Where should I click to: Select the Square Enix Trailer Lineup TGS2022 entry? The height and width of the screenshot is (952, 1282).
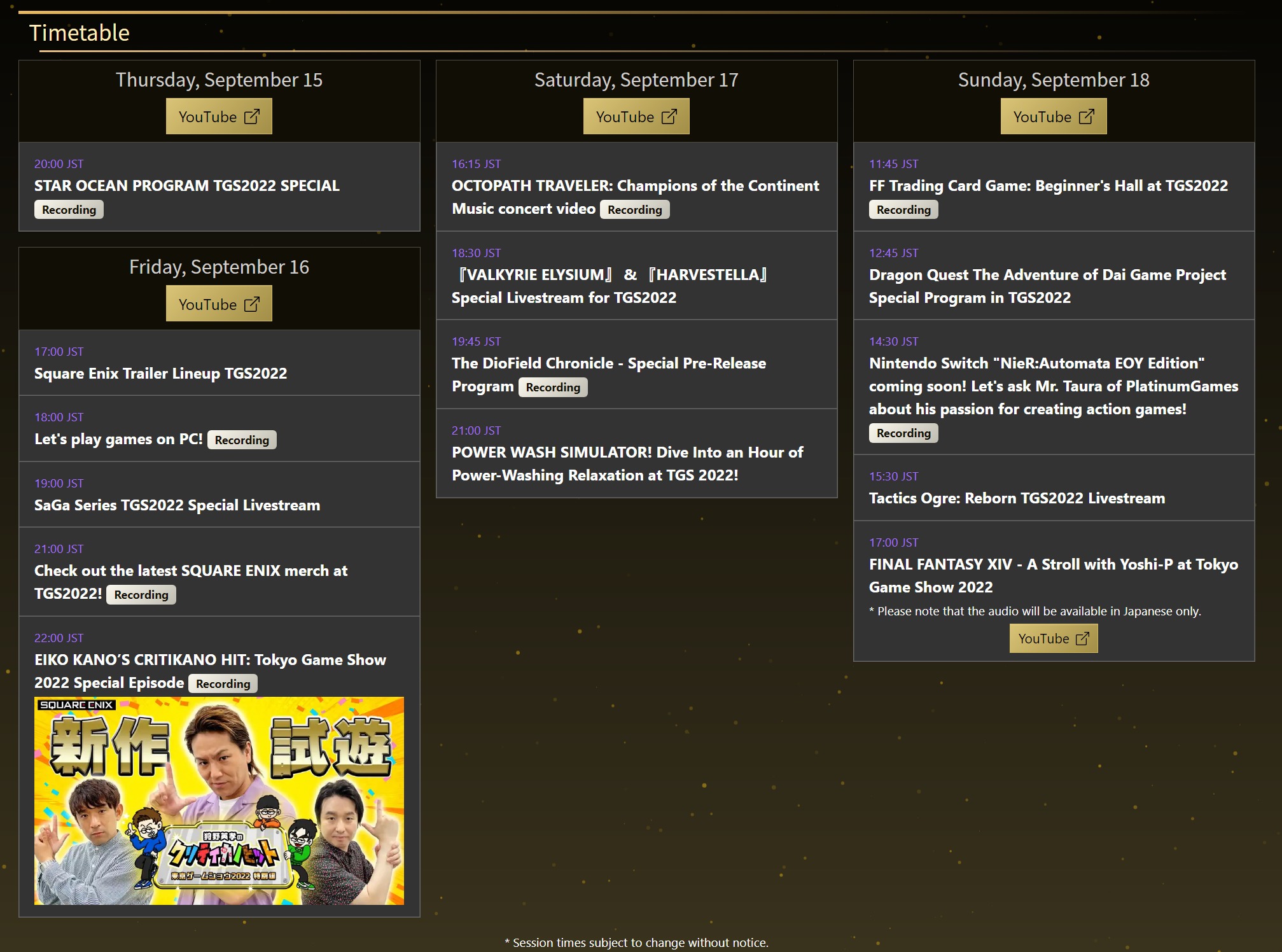click(x=160, y=374)
